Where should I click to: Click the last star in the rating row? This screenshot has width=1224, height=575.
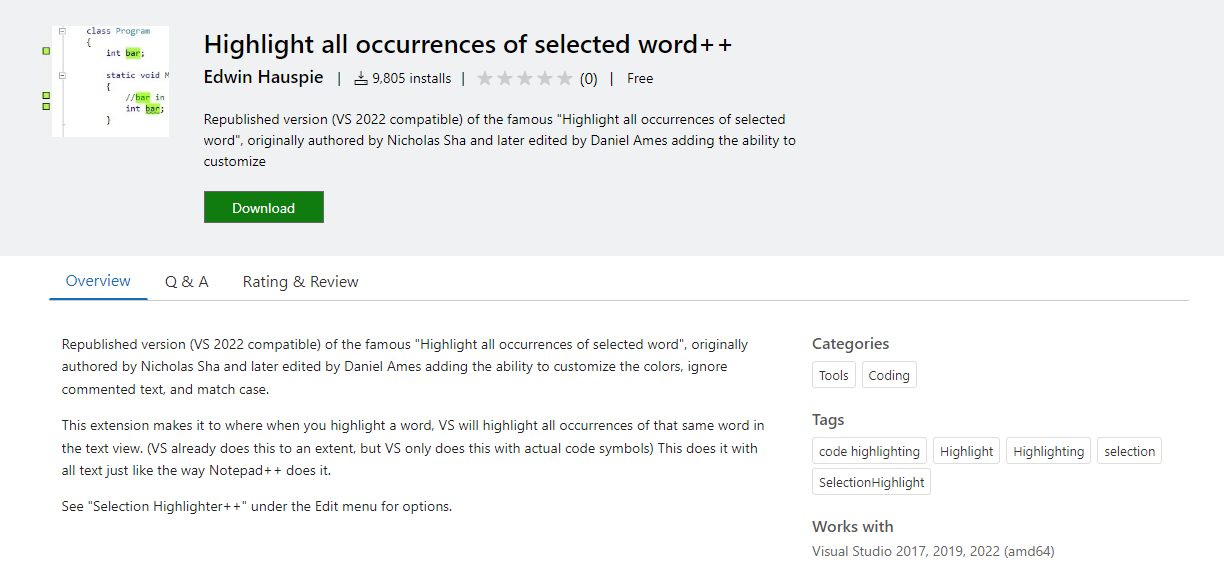click(565, 78)
